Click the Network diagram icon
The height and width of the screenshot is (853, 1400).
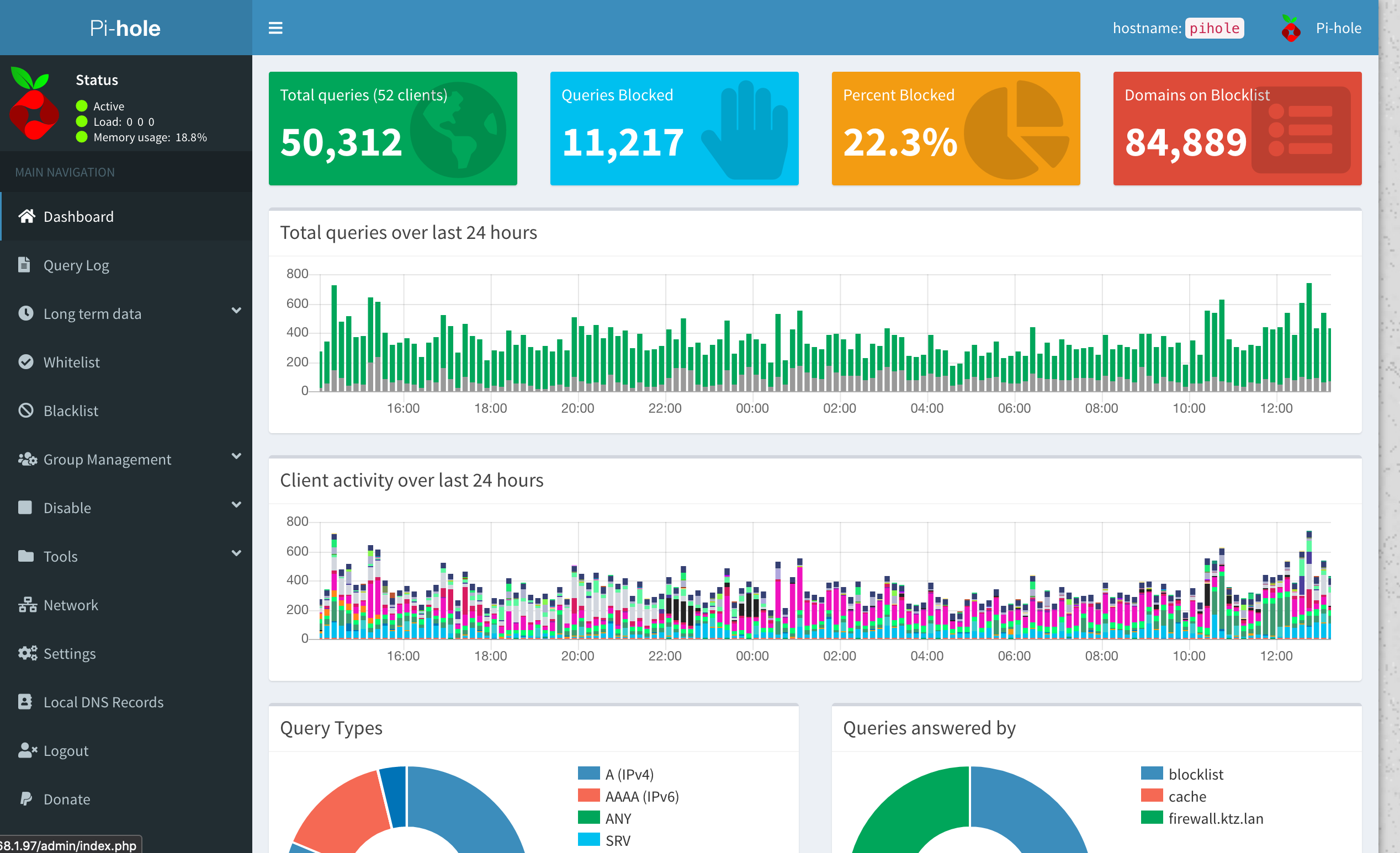(27, 605)
